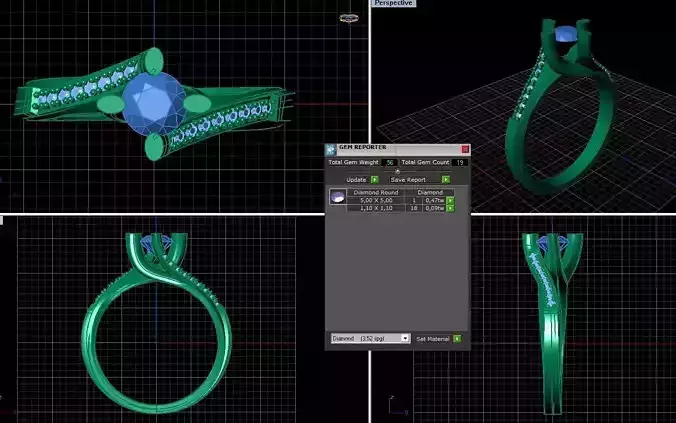676x423 pixels.
Task: Select the blue center gem in top view
Action: [x=154, y=104]
